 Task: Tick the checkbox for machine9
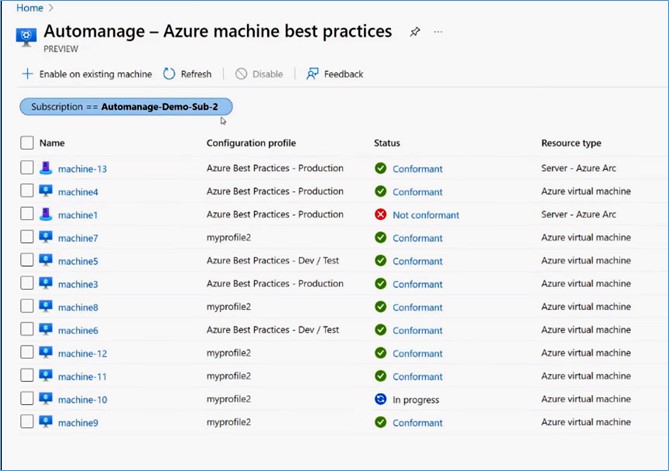27,421
